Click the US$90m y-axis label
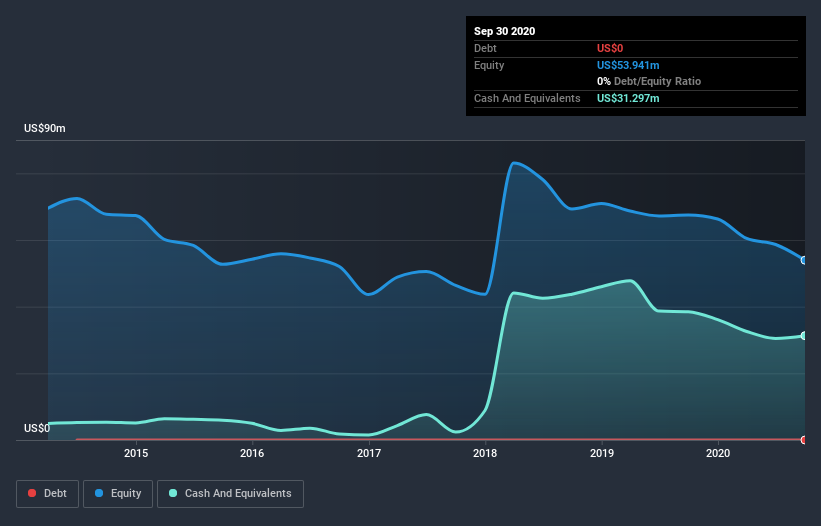Screen dimensions: 821x526 [45, 128]
